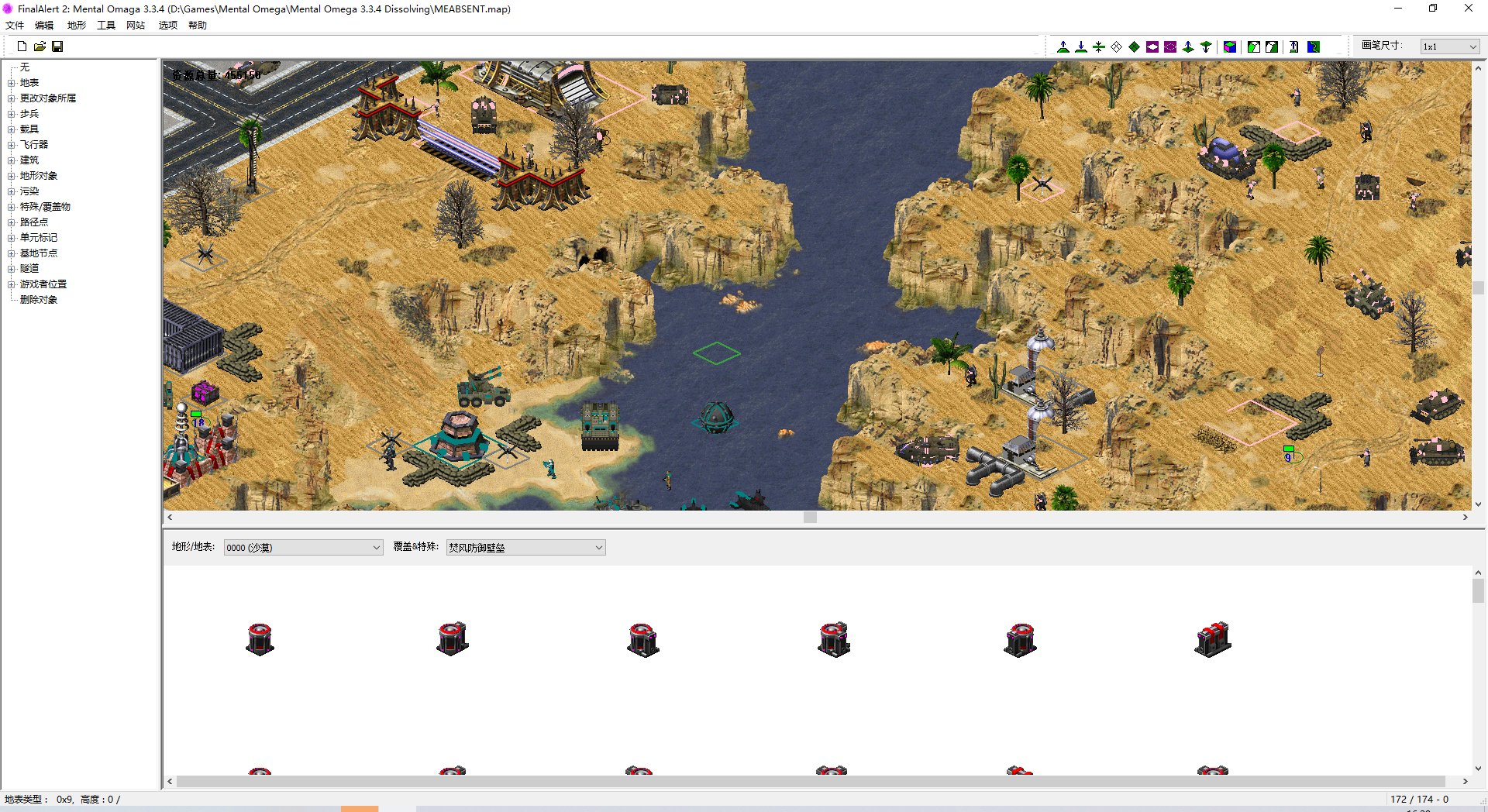The image size is (1488, 812).
Task: Pick the fourth wall piece thumbnail
Action: (835, 639)
